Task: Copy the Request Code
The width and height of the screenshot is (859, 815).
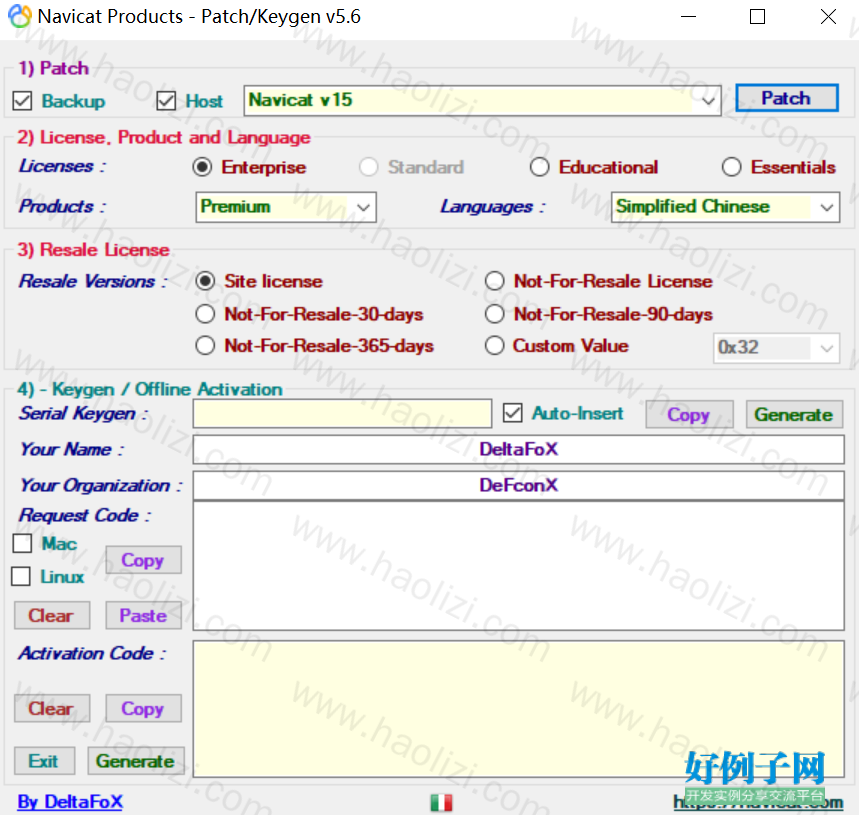Action: [143, 560]
